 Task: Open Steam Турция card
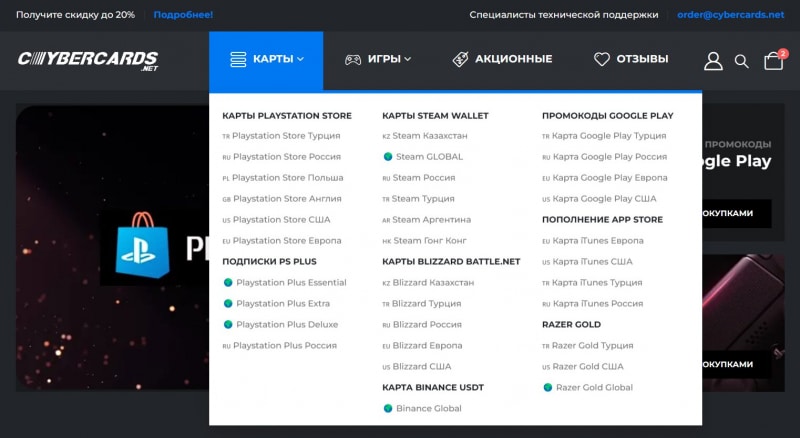[x=418, y=199]
